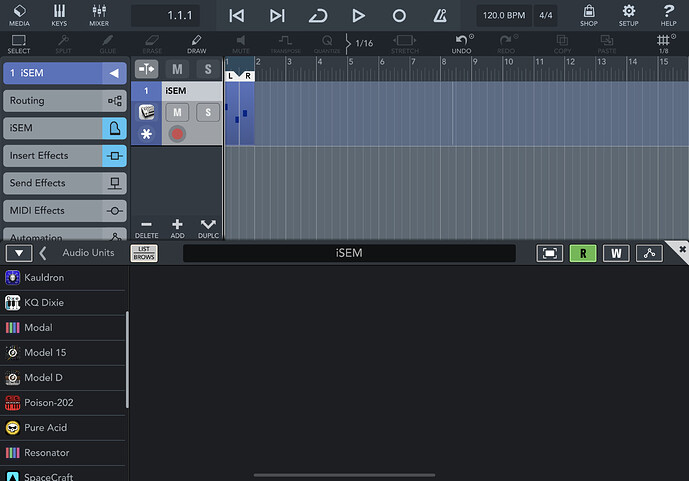Open the browser dropdown arrow menu
This screenshot has width=689, height=481.
click(19, 253)
